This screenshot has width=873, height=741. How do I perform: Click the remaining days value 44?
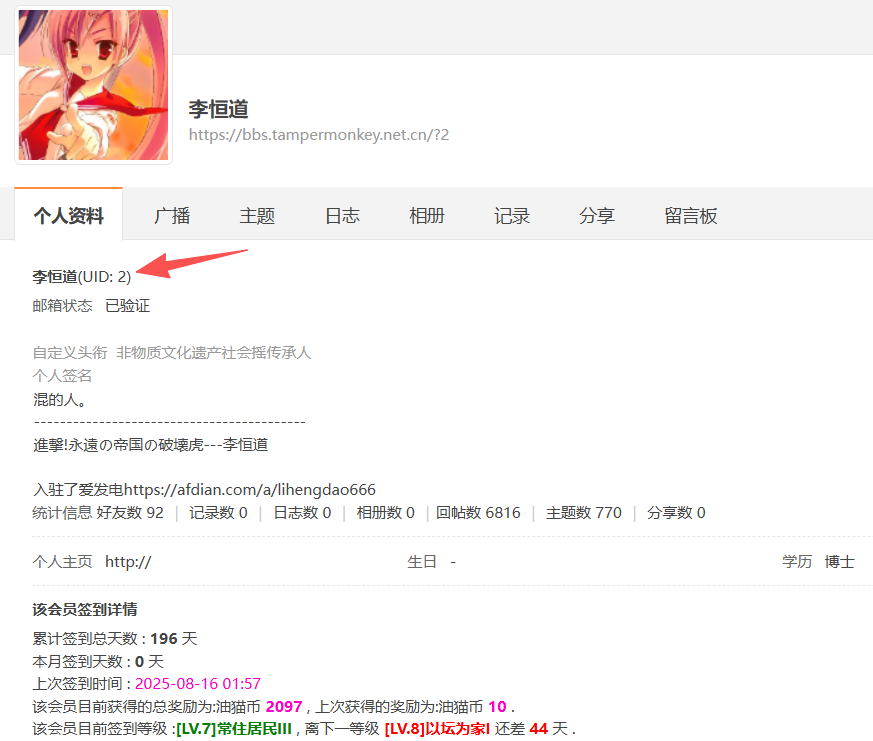538,729
